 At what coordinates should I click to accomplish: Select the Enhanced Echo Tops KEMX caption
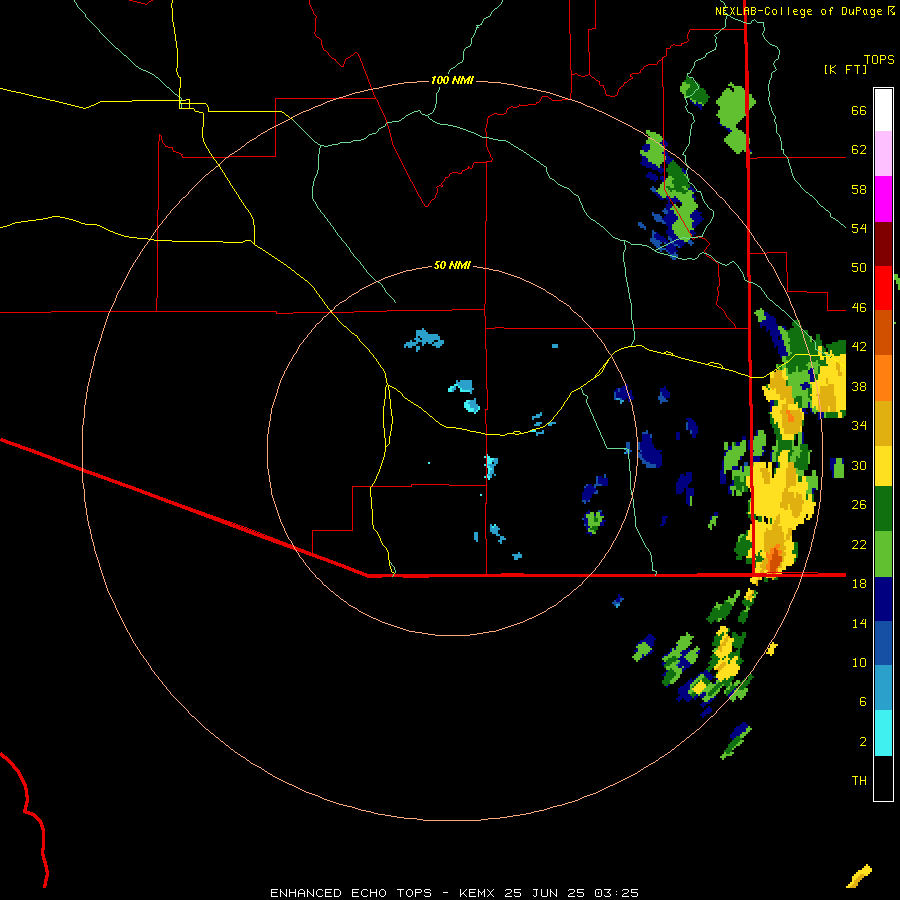tap(454, 893)
